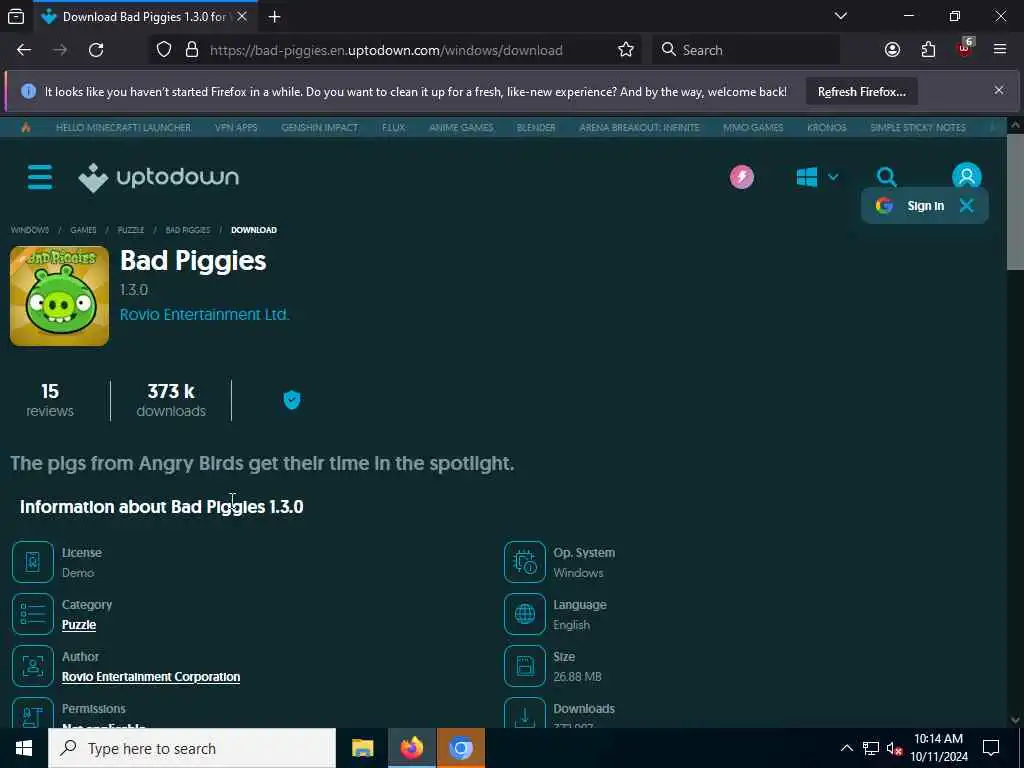
Task: Click the License info icon
Action: [x=33, y=562]
